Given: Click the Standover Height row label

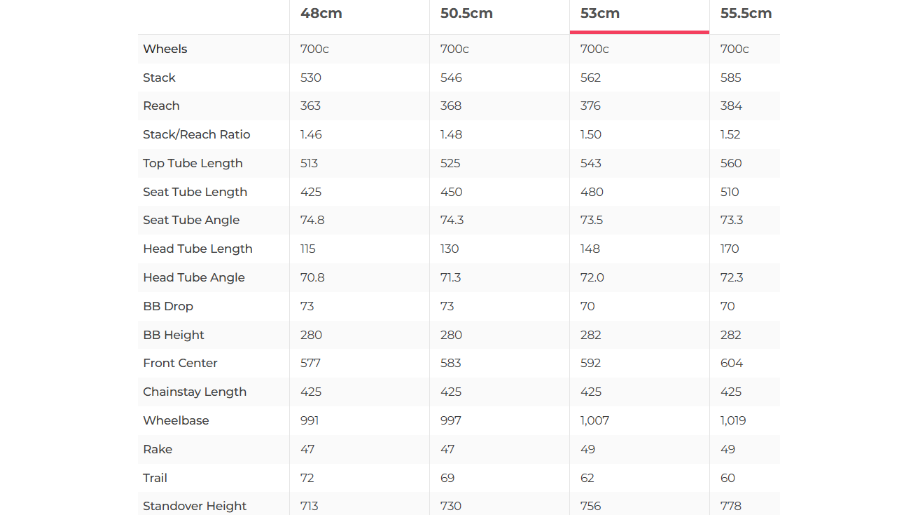Looking at the screenshot, I should pyautogui.click(x=194, y=506).
